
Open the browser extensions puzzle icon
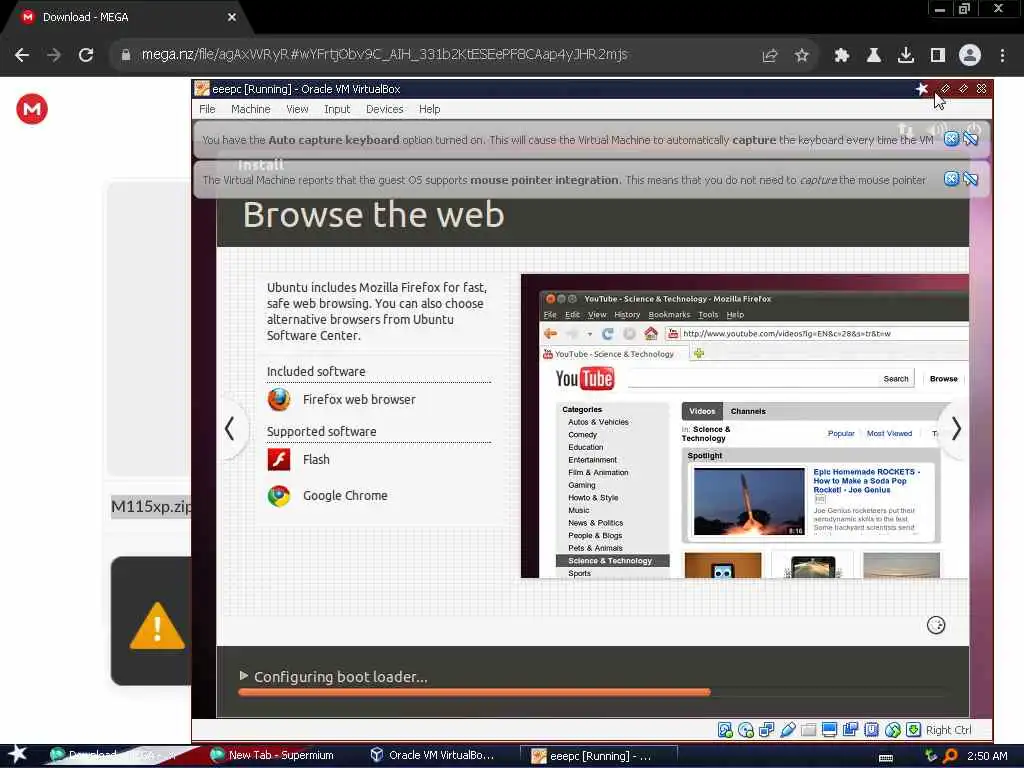click(x=842, y=56)
